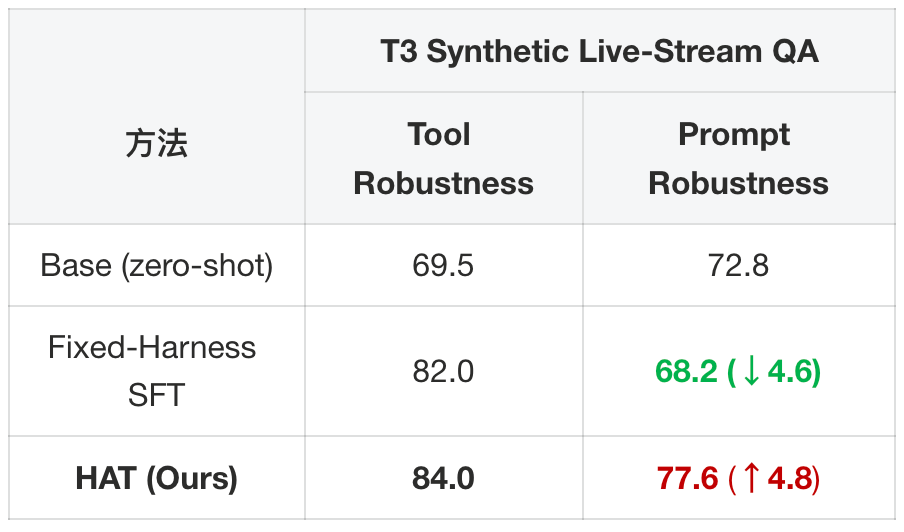The image size is (904, 532).
Task: Click the T3 Synthetic Live-Stream QA header
Action: pyautogui.click(x=600, y=51)
